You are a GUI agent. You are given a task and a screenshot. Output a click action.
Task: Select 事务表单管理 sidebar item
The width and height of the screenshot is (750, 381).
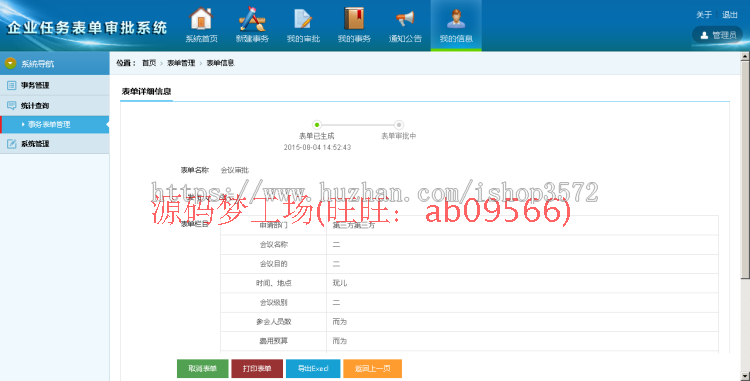[x=55, y=124]
